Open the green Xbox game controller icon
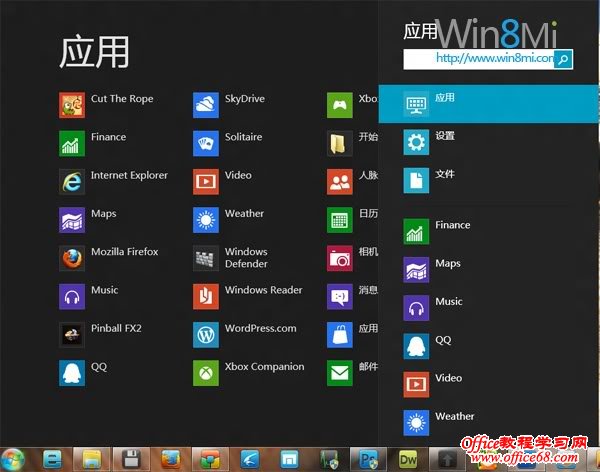 pos(340,105)
